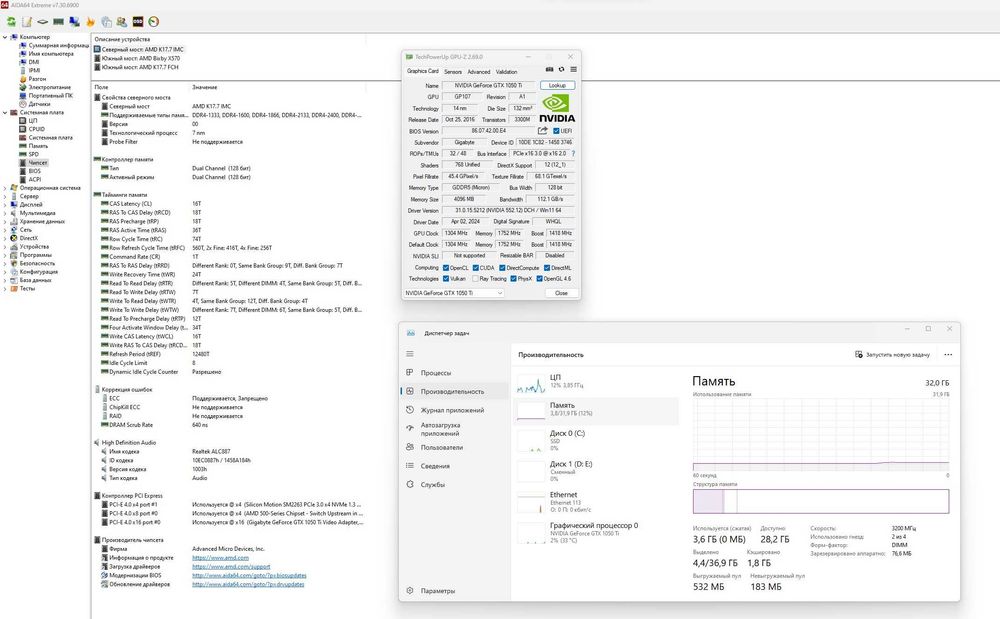The height and width of the screenshot is (619, 1000).
Task: Expand the Дисплей tree node
Action: point(5,205)
